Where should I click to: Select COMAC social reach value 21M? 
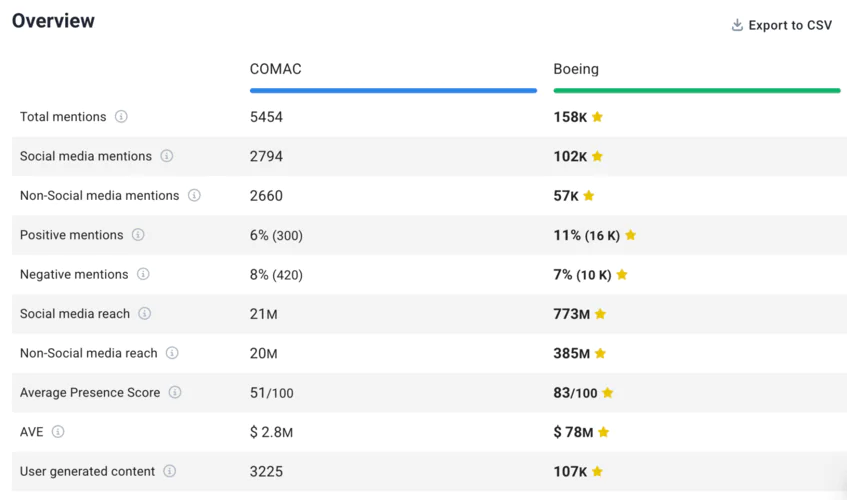point(264,314)
